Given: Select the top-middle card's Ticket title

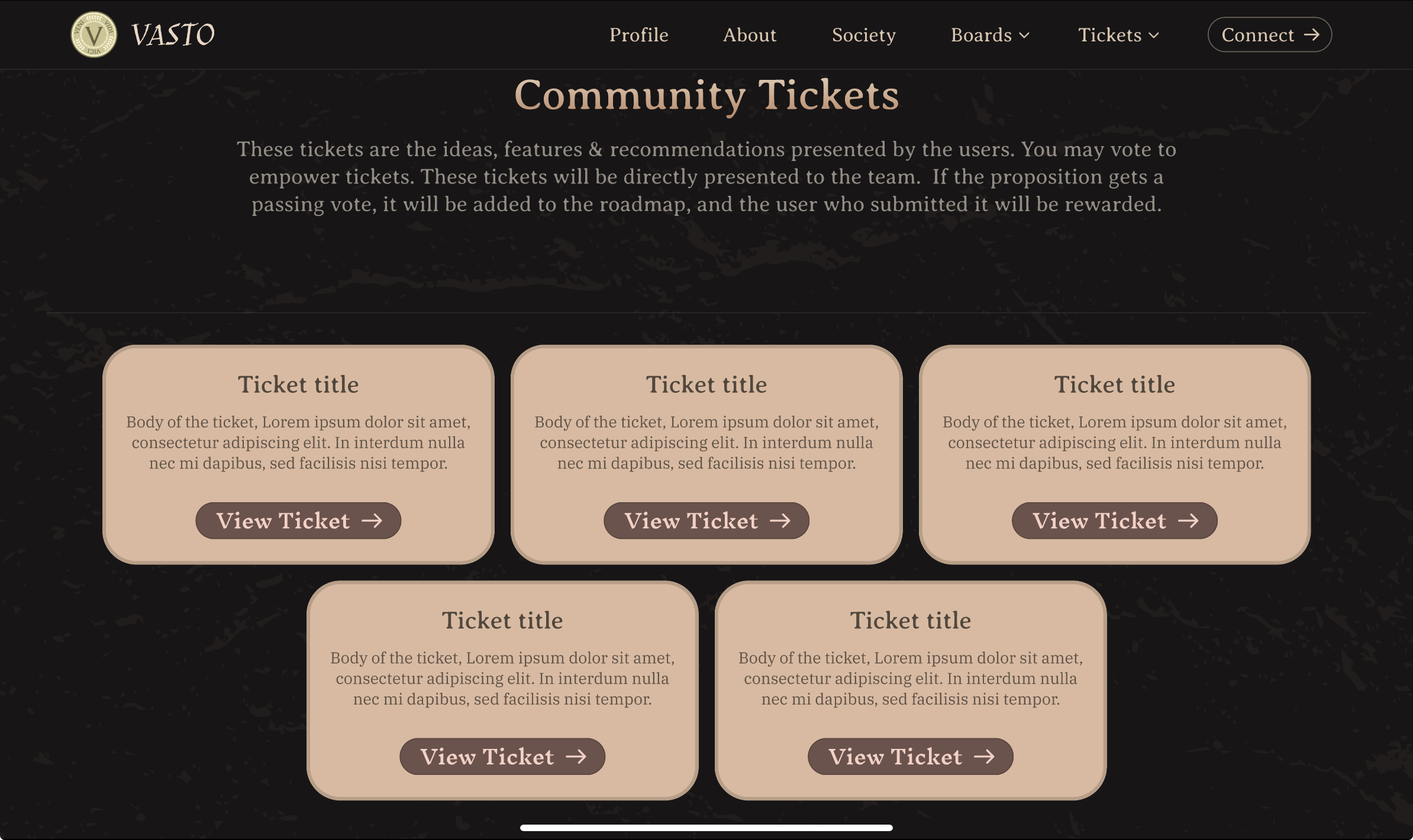Looking at the screenshot, I should 706,385.
